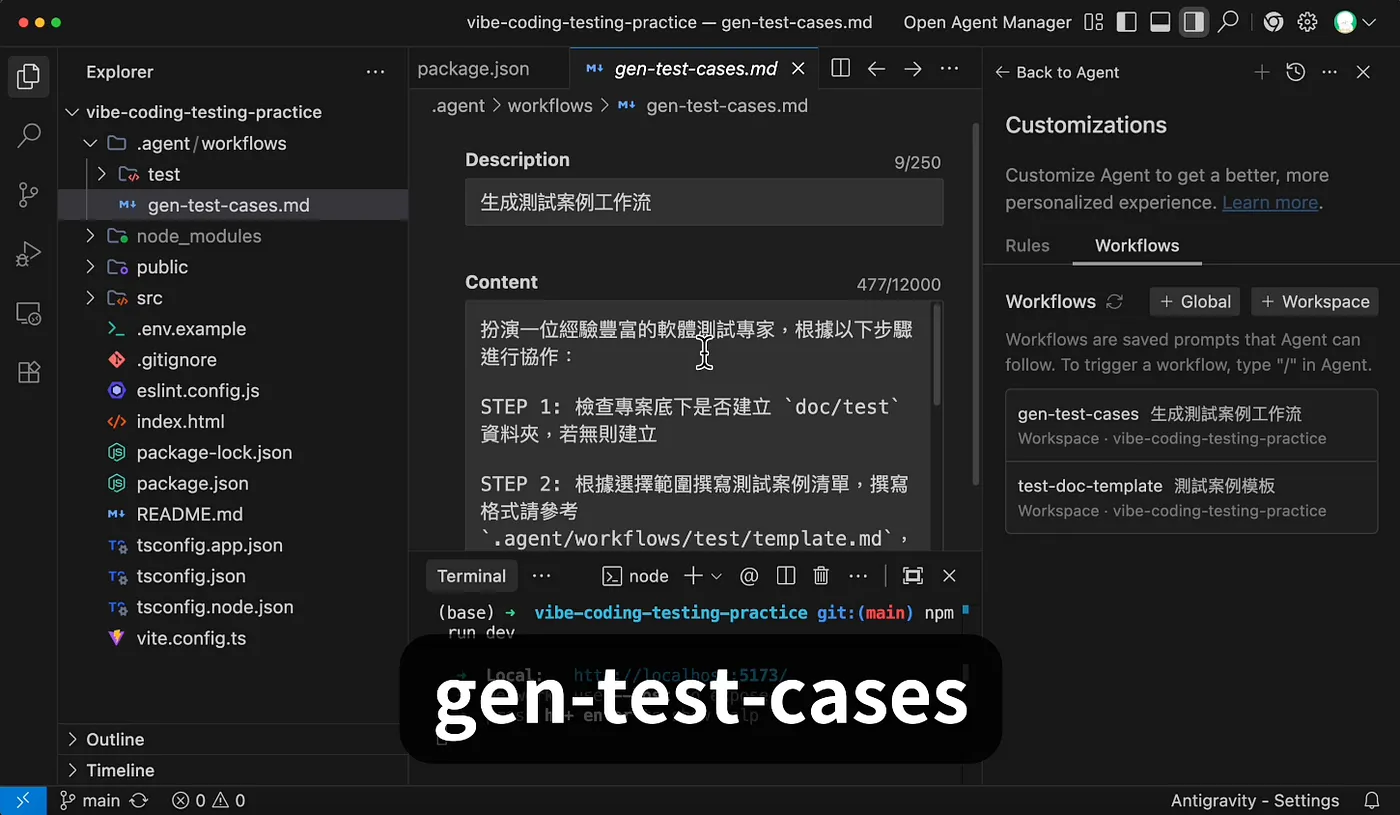Open the Search view in activity bar
This screenshot has height=815, width=1400.
tap(29, 135)
